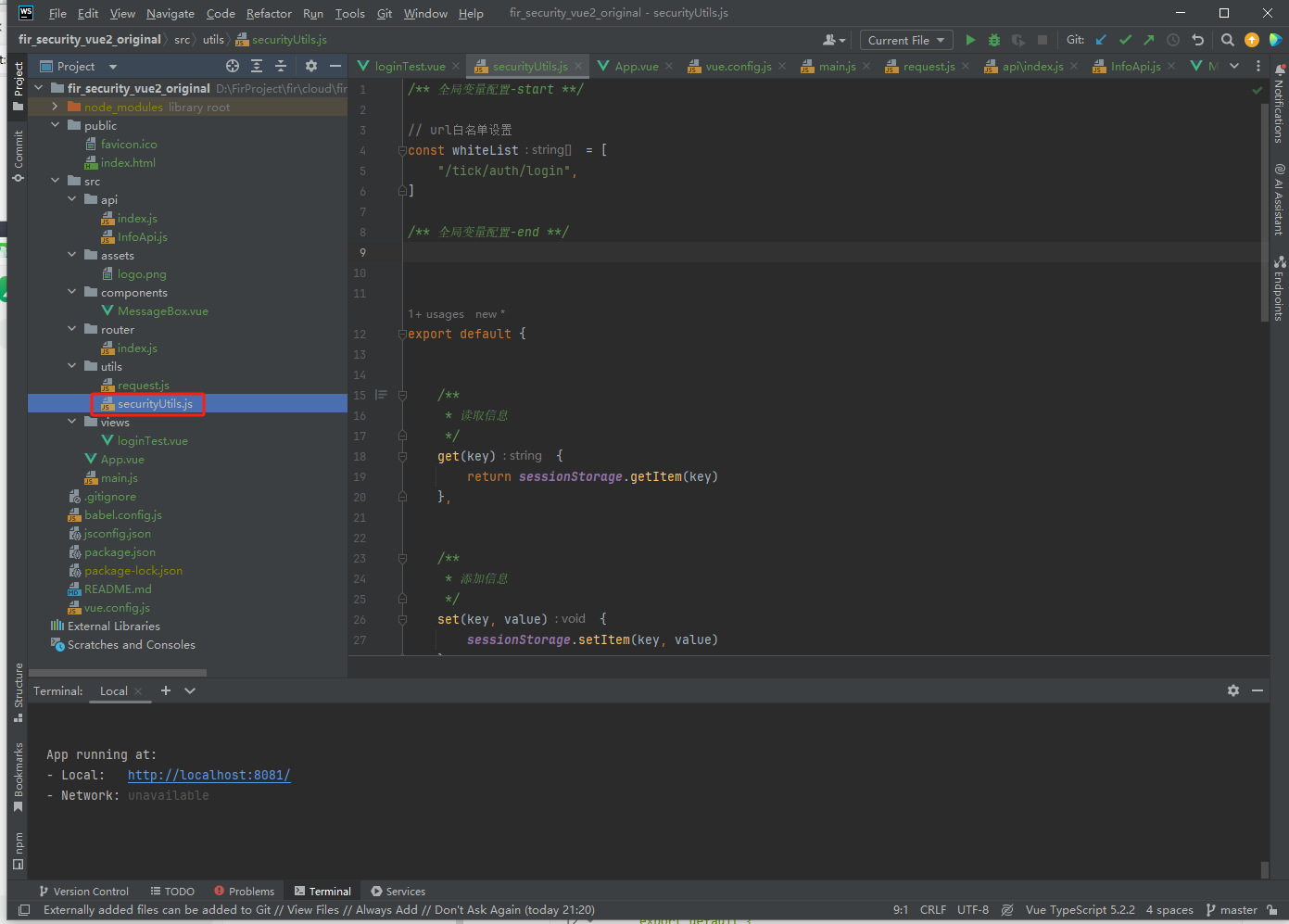Viewport: 1289px width, 924px height.
Task: Switch to the vue.config.js editor tab
Action: [738, 66]
